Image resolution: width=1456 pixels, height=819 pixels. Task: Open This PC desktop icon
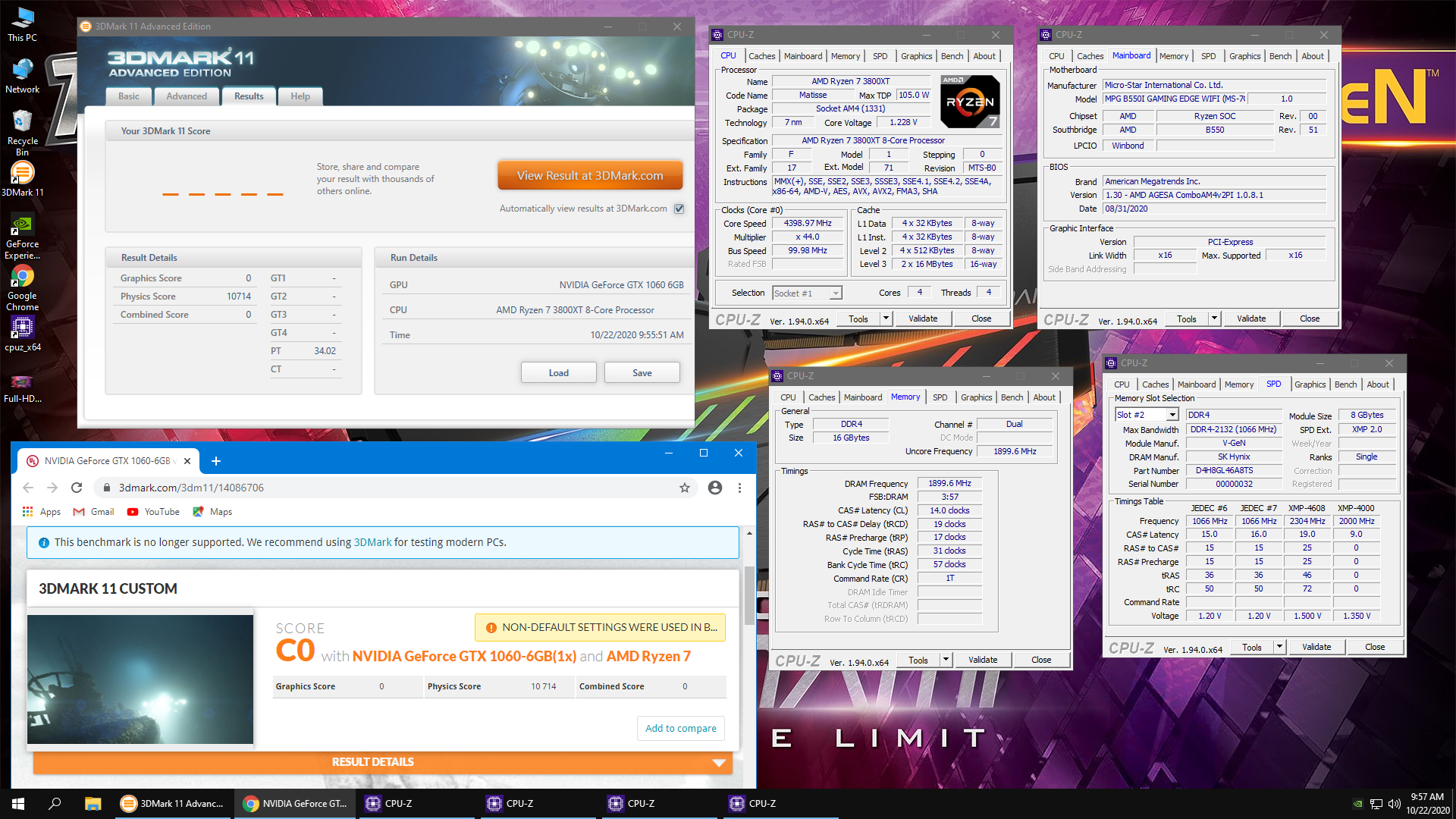[x=22, y=24]
